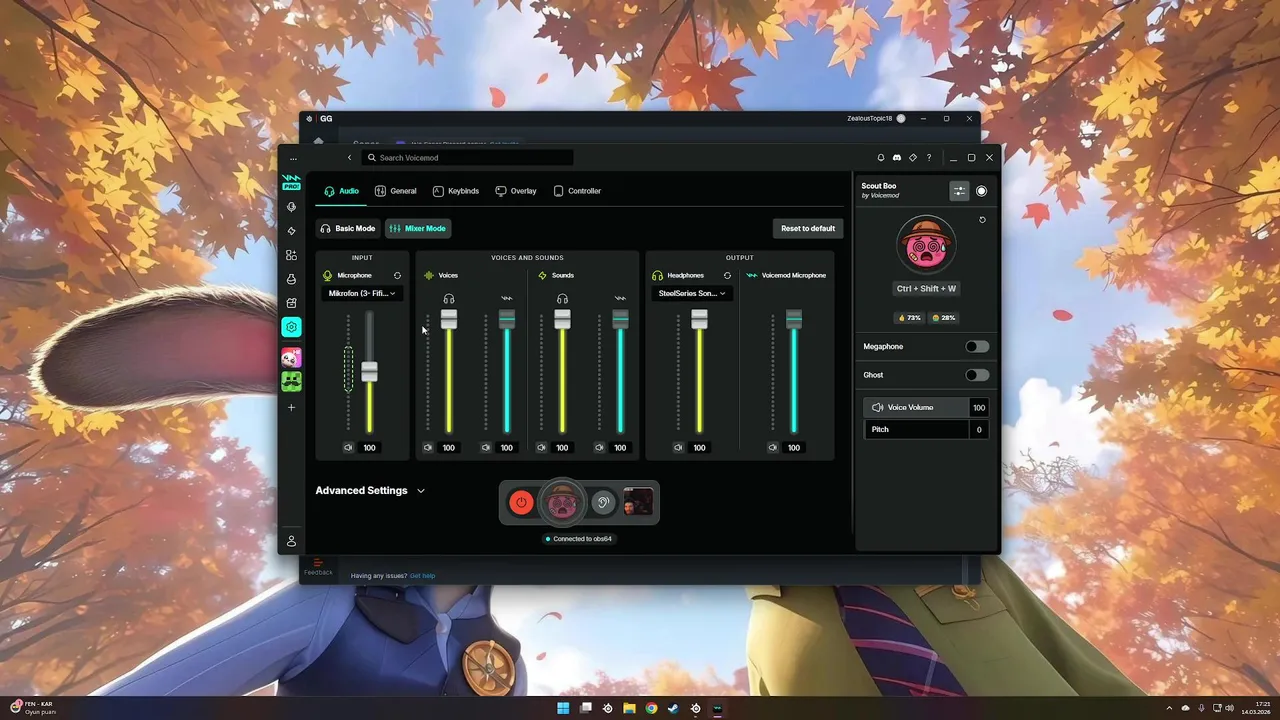Mute the Voicemod Microphone output channel

click(x=772, y=448)
